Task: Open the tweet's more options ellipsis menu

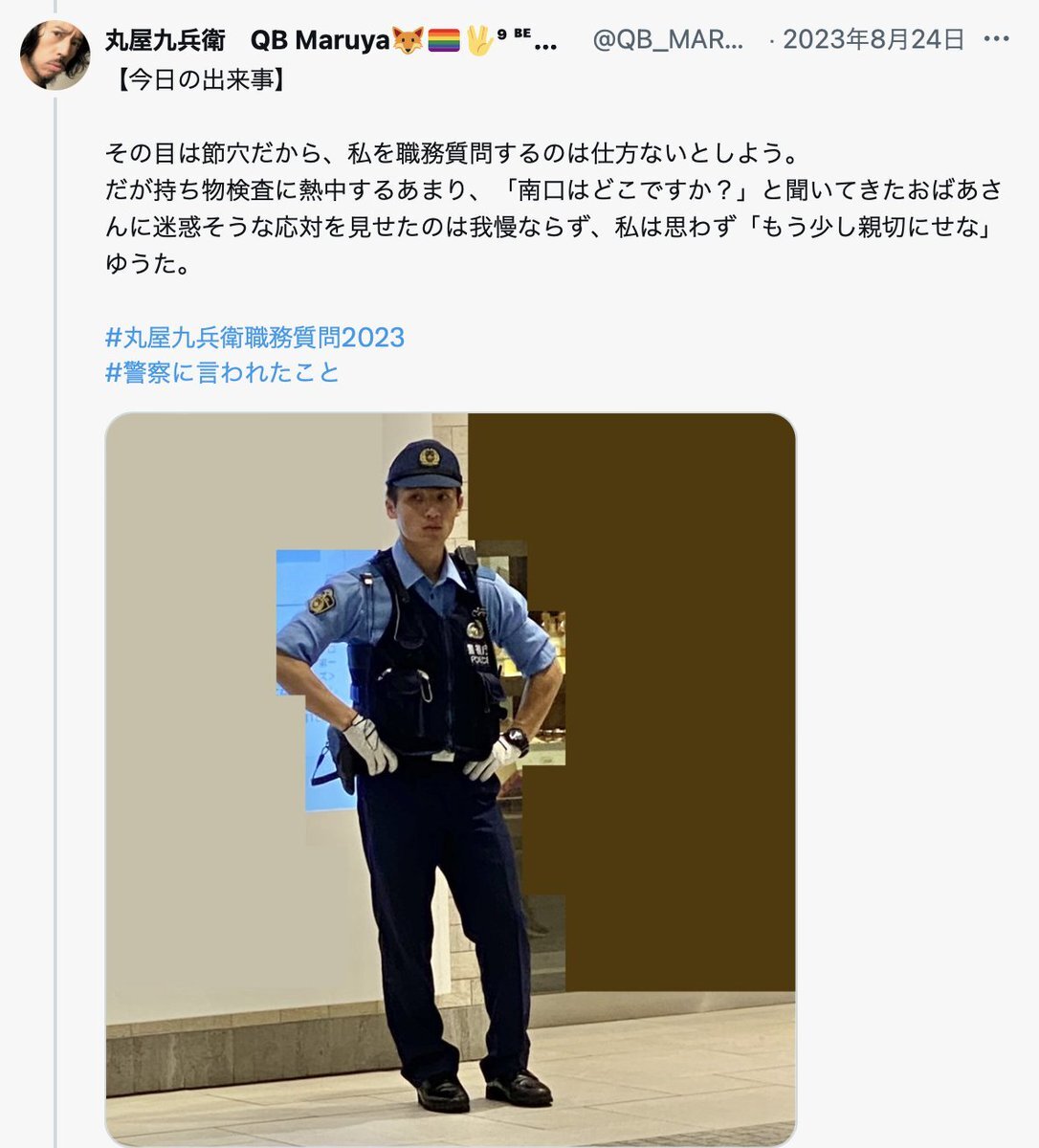Action: pos(996,39)
